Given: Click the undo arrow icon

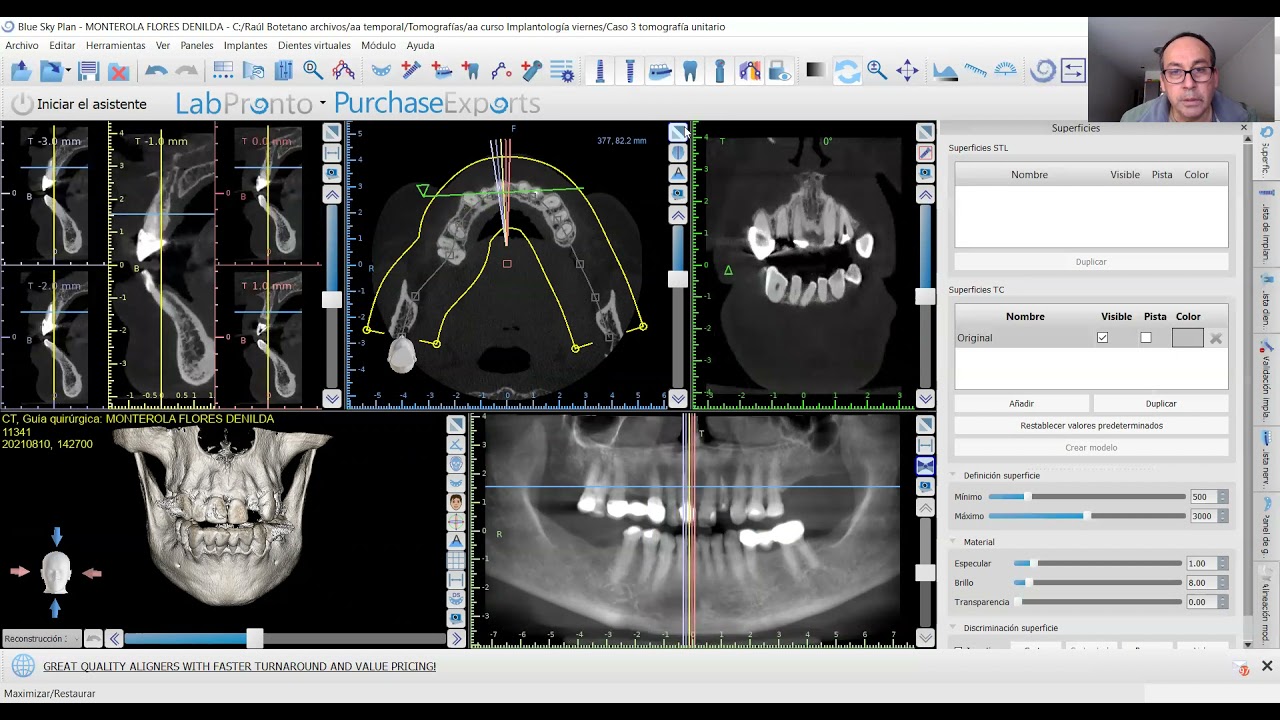Looking at the screenshot, I should pos(156,71).
